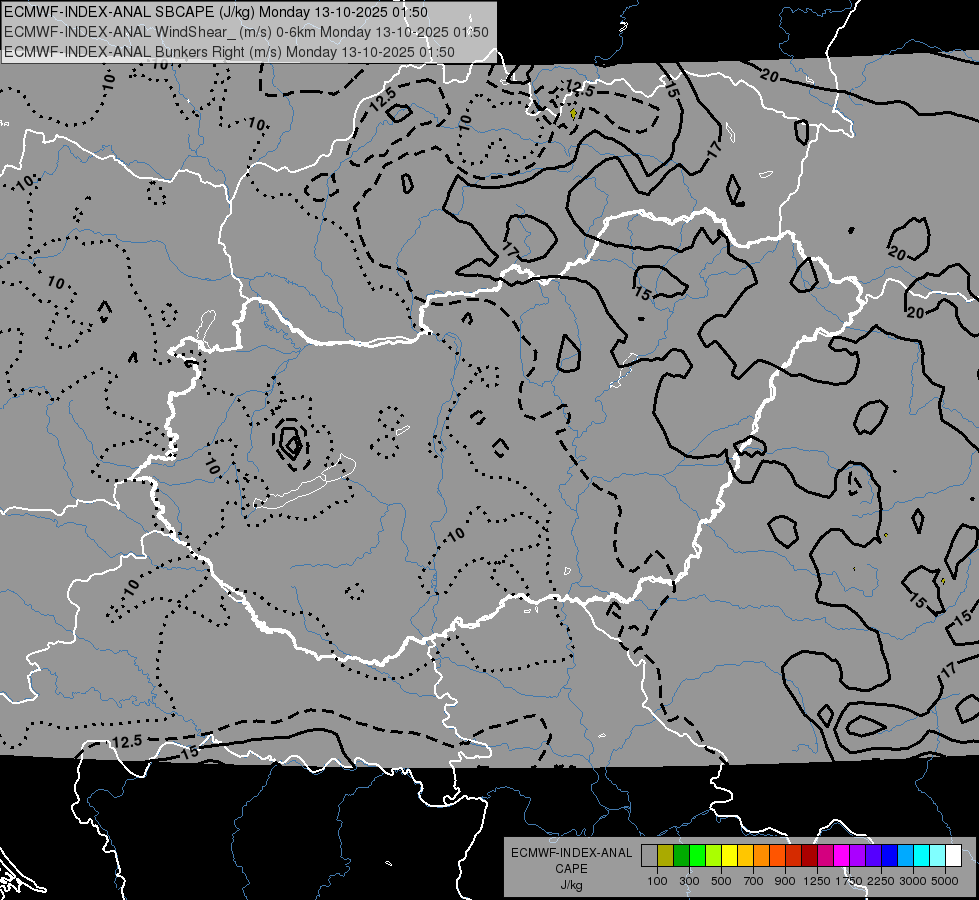Click the 300 value on the legend scale
This screenshot has width=979, height=900.
pos(689,881)
